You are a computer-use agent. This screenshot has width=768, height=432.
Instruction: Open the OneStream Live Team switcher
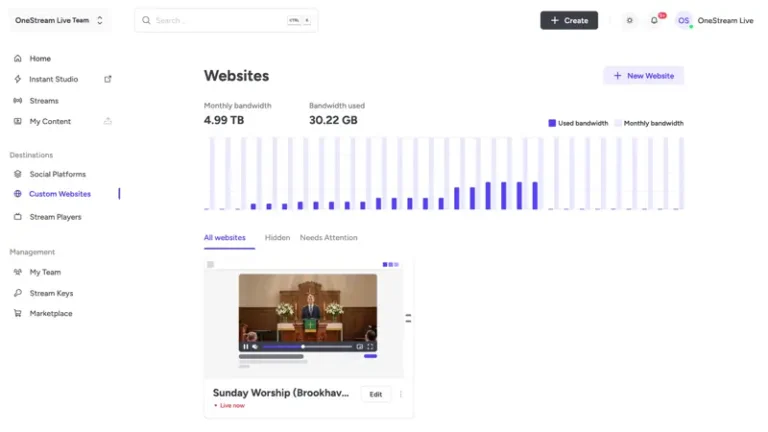tap(59, 21)
